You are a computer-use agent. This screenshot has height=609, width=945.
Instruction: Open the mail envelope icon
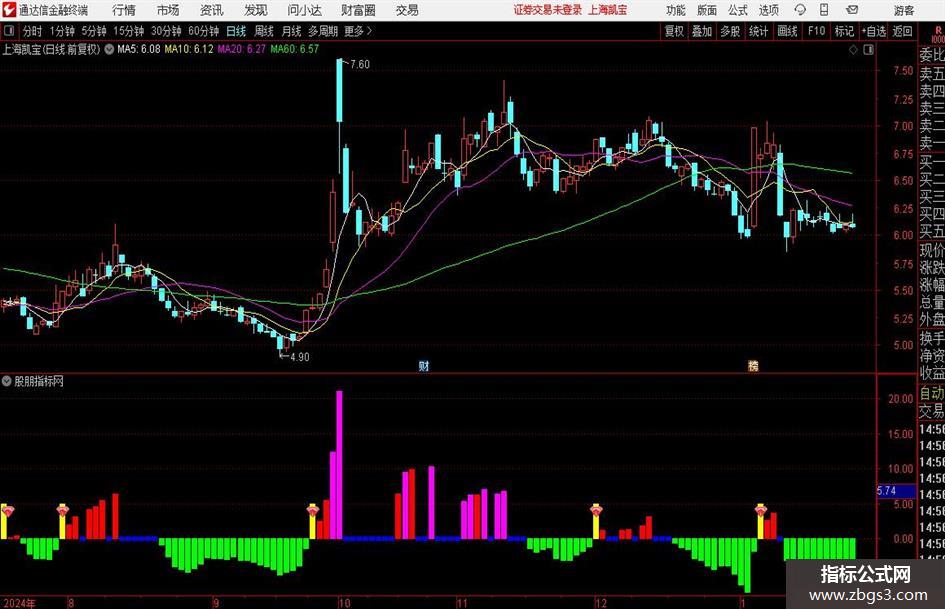(852, 10)
